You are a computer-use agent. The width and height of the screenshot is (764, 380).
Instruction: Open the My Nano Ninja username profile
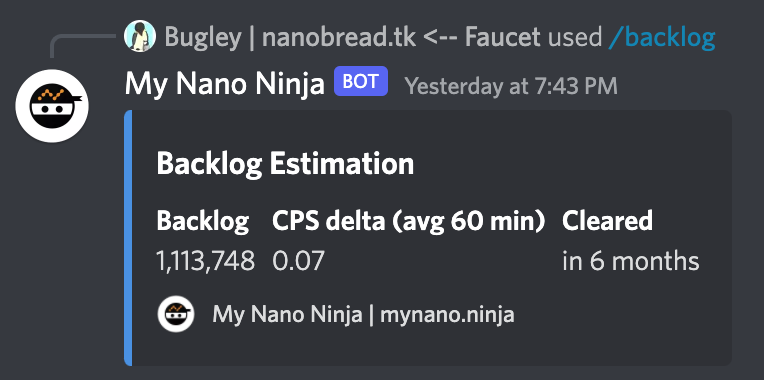225,84
